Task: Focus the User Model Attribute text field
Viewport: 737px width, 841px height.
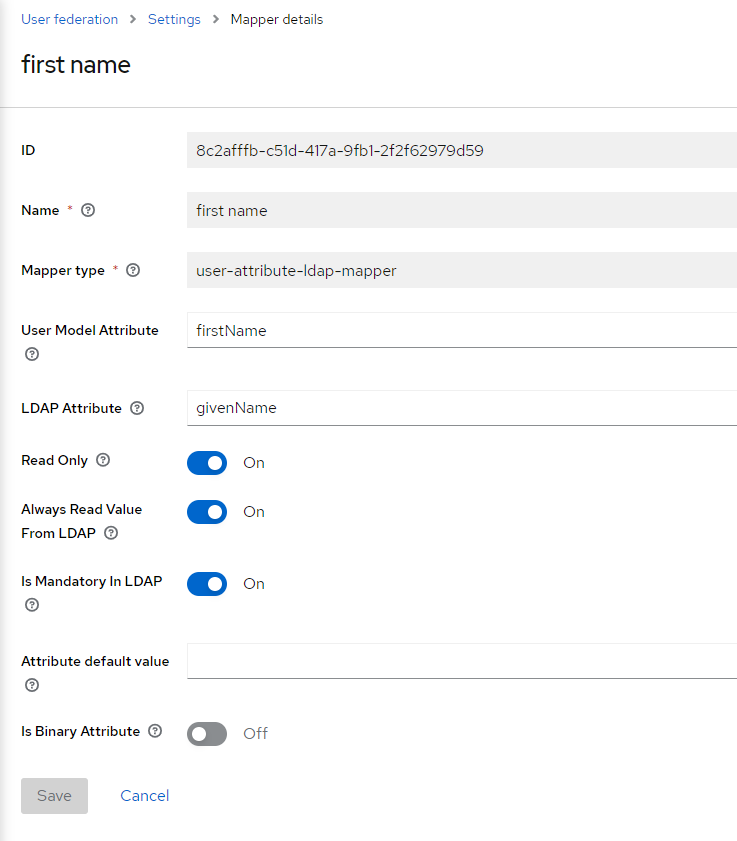Action: point(460,330)
